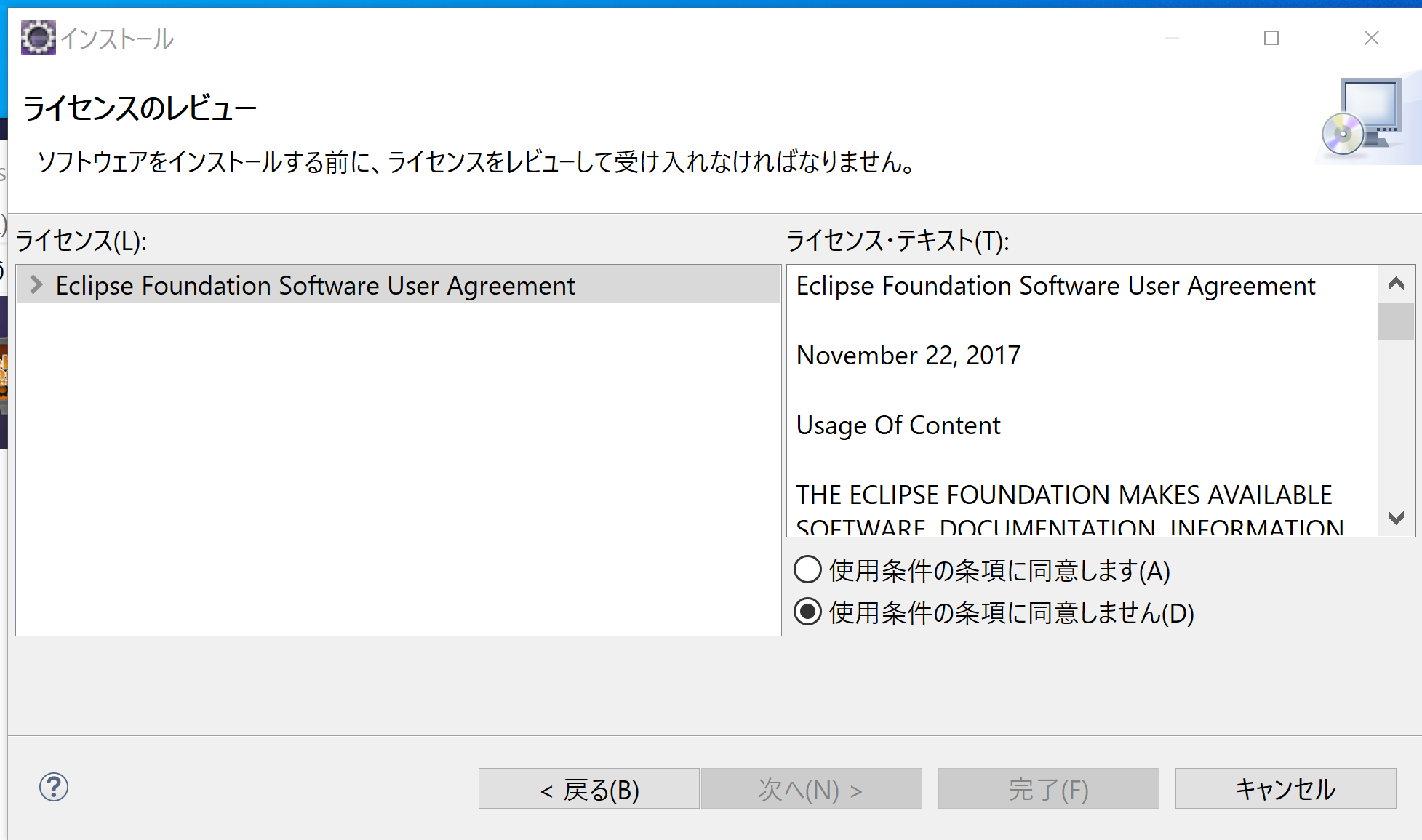Viewport: 1422px width, 840px height.
Task: Click the install wizard computer and CD image
Action: pos(1363,119)
